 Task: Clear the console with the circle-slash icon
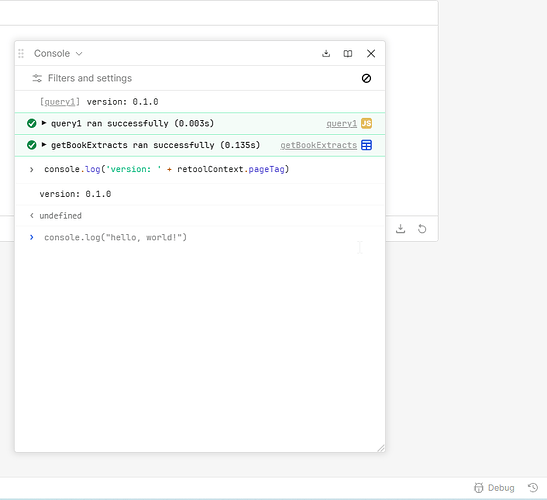click(x=366, y=78)
